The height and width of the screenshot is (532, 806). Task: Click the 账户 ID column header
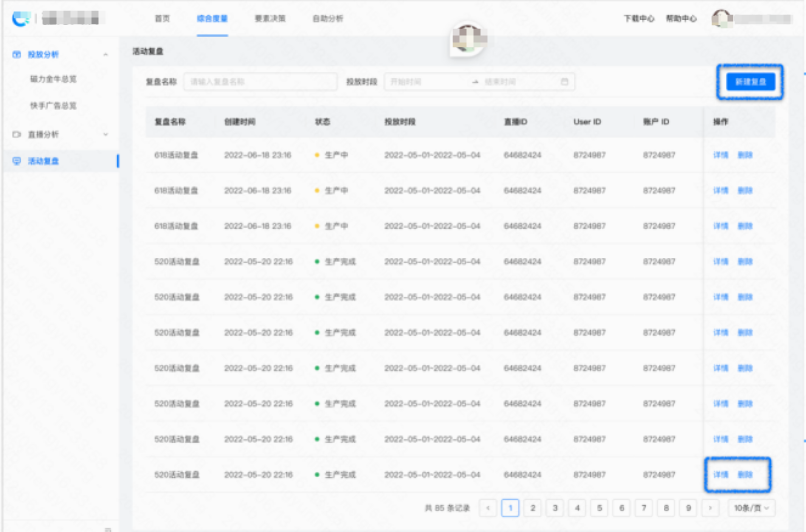[x=656, y=122]
